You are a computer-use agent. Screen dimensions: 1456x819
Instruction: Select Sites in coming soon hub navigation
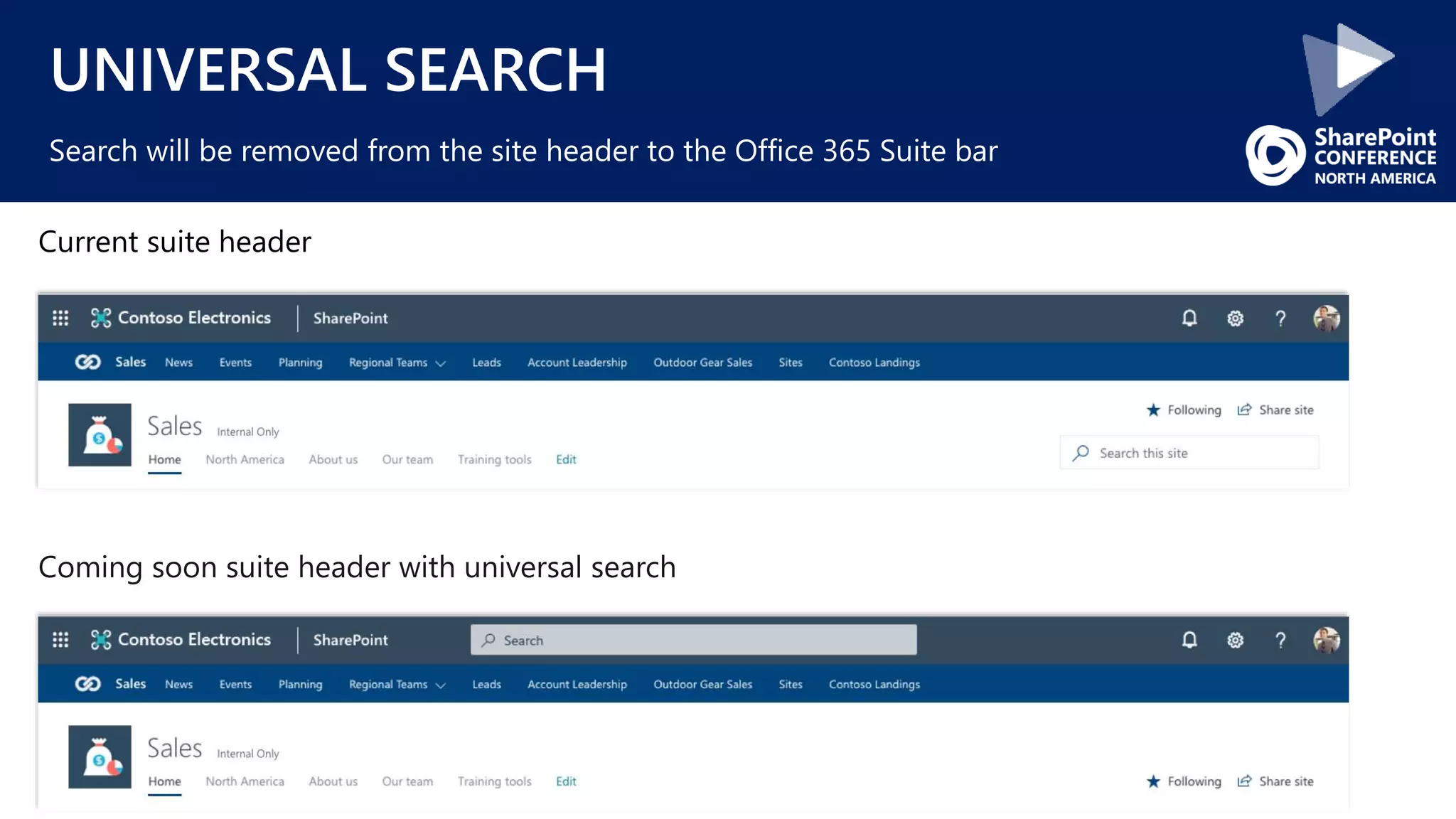[x=791, y=685]
